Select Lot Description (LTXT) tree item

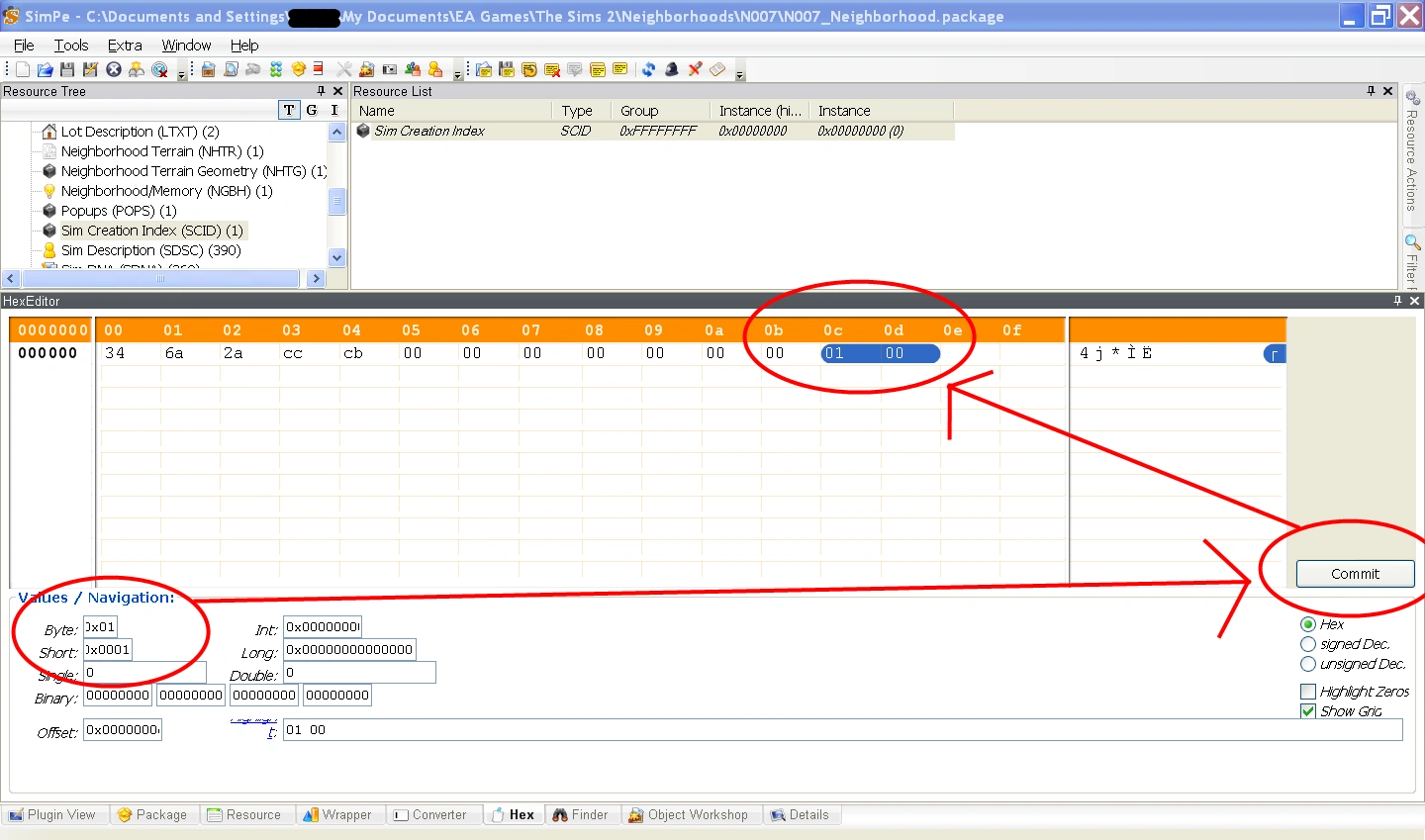click(x=140, y=132)
